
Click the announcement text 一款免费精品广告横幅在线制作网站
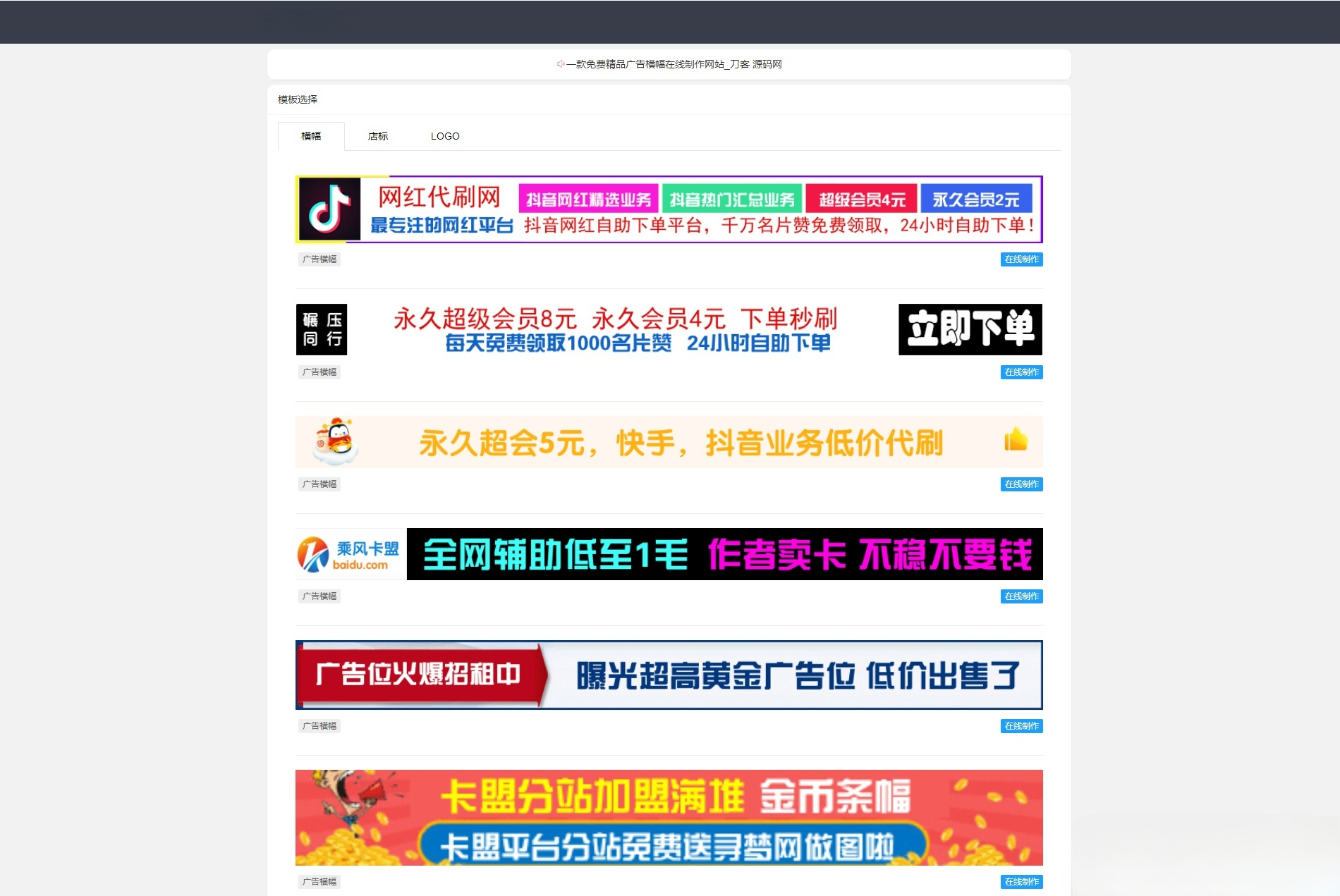click(674, 64)
